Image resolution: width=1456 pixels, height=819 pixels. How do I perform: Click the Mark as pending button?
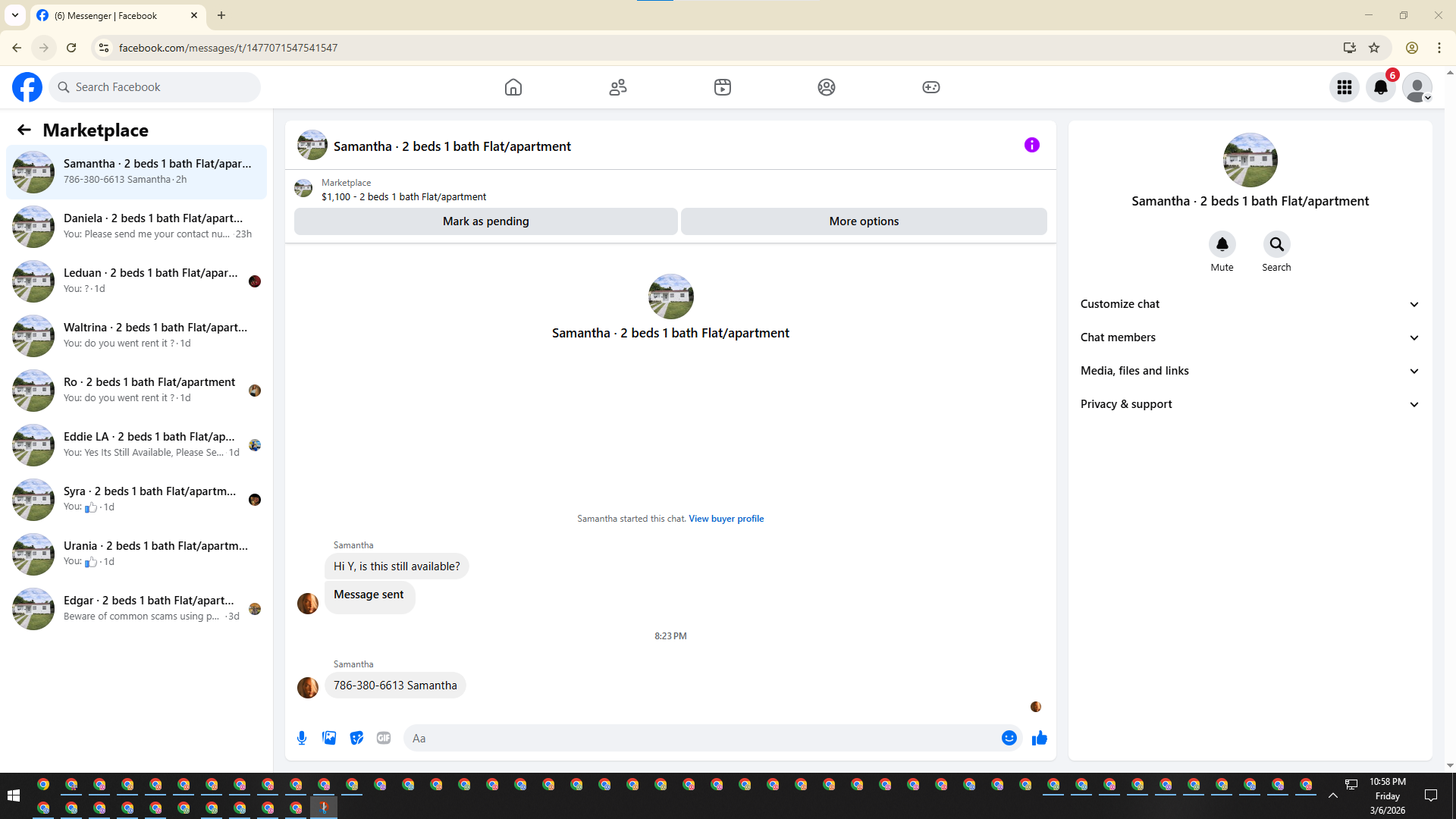(x=485, y=221)
